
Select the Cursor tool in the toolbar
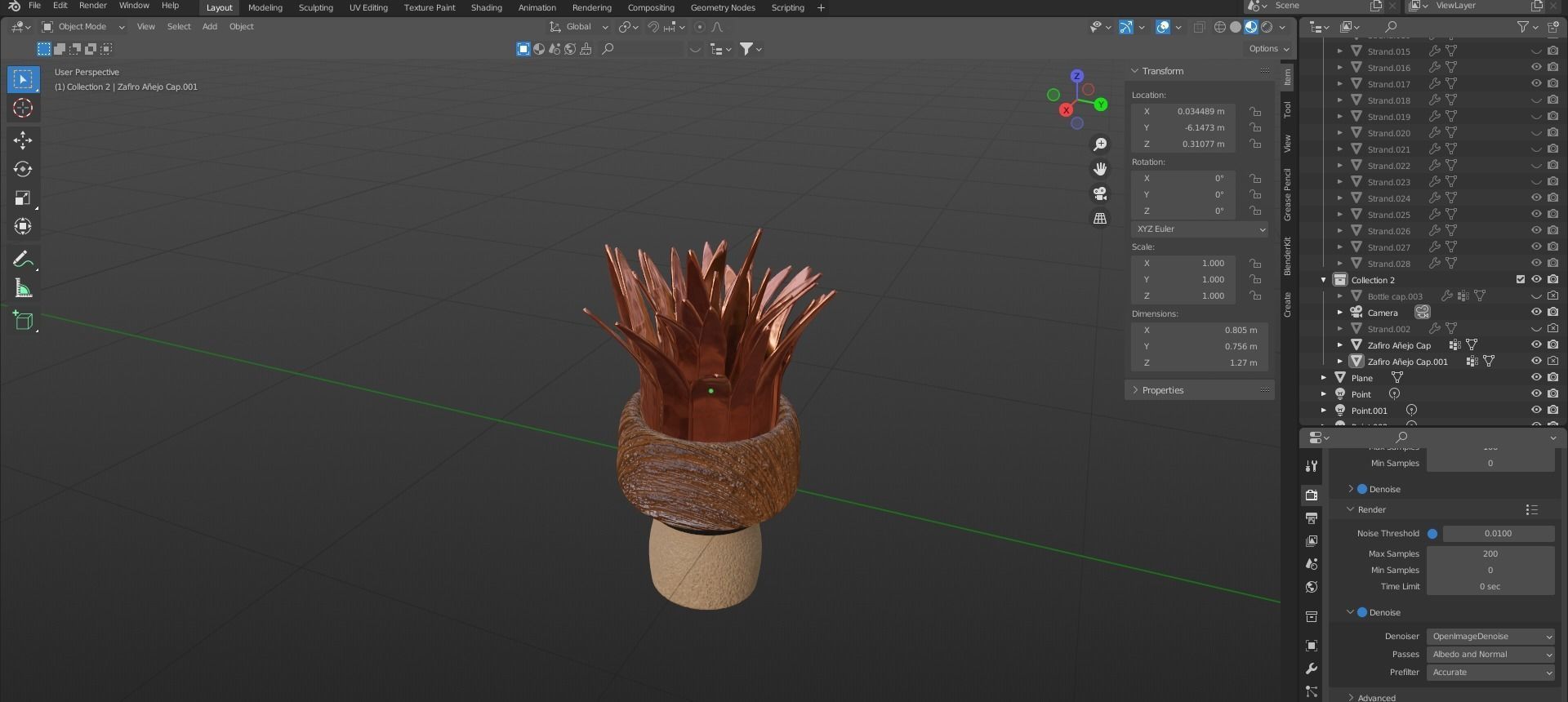pos(23,108)
